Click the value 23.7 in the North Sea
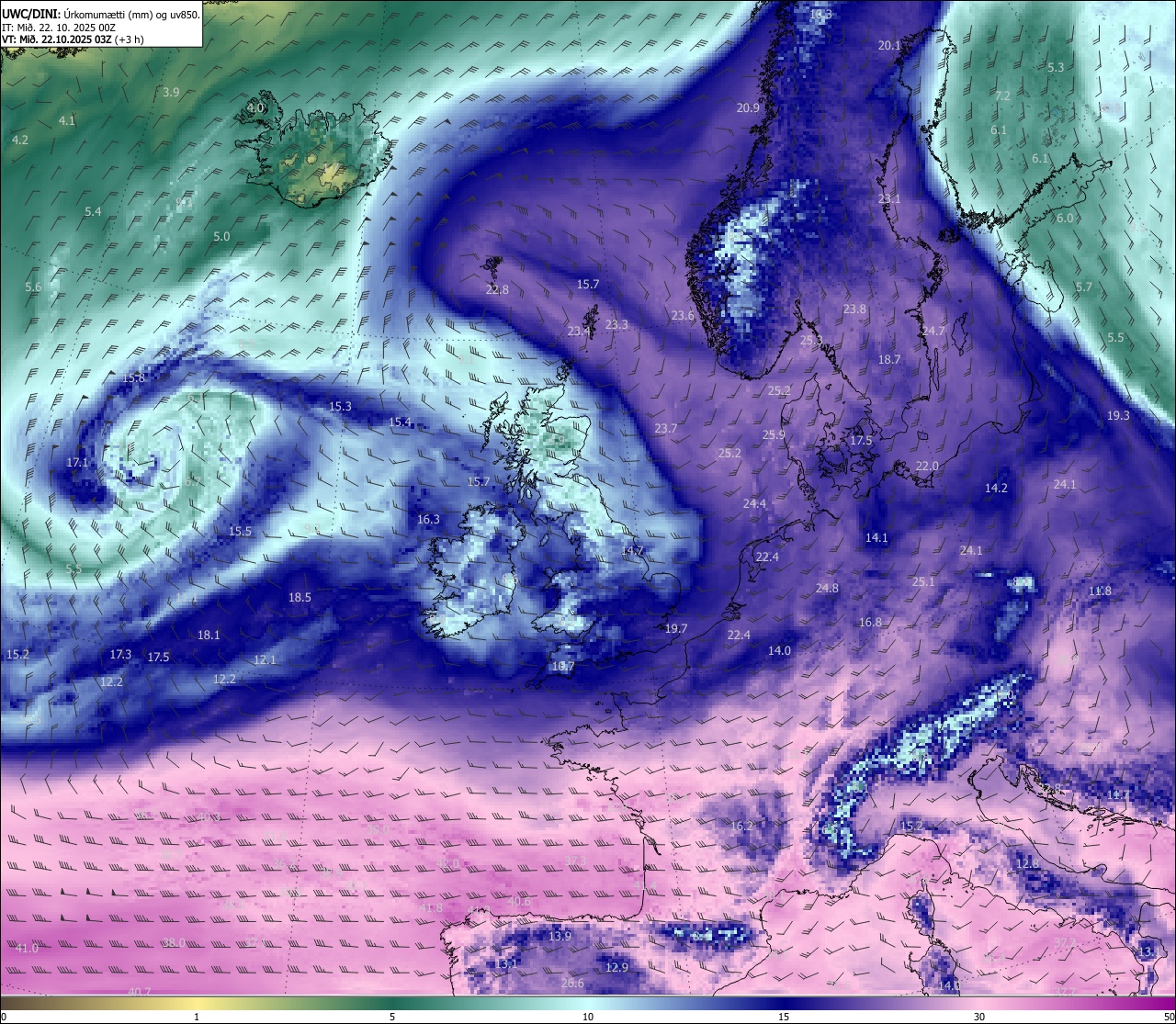 pyautogui.click(x=666, y=429)
